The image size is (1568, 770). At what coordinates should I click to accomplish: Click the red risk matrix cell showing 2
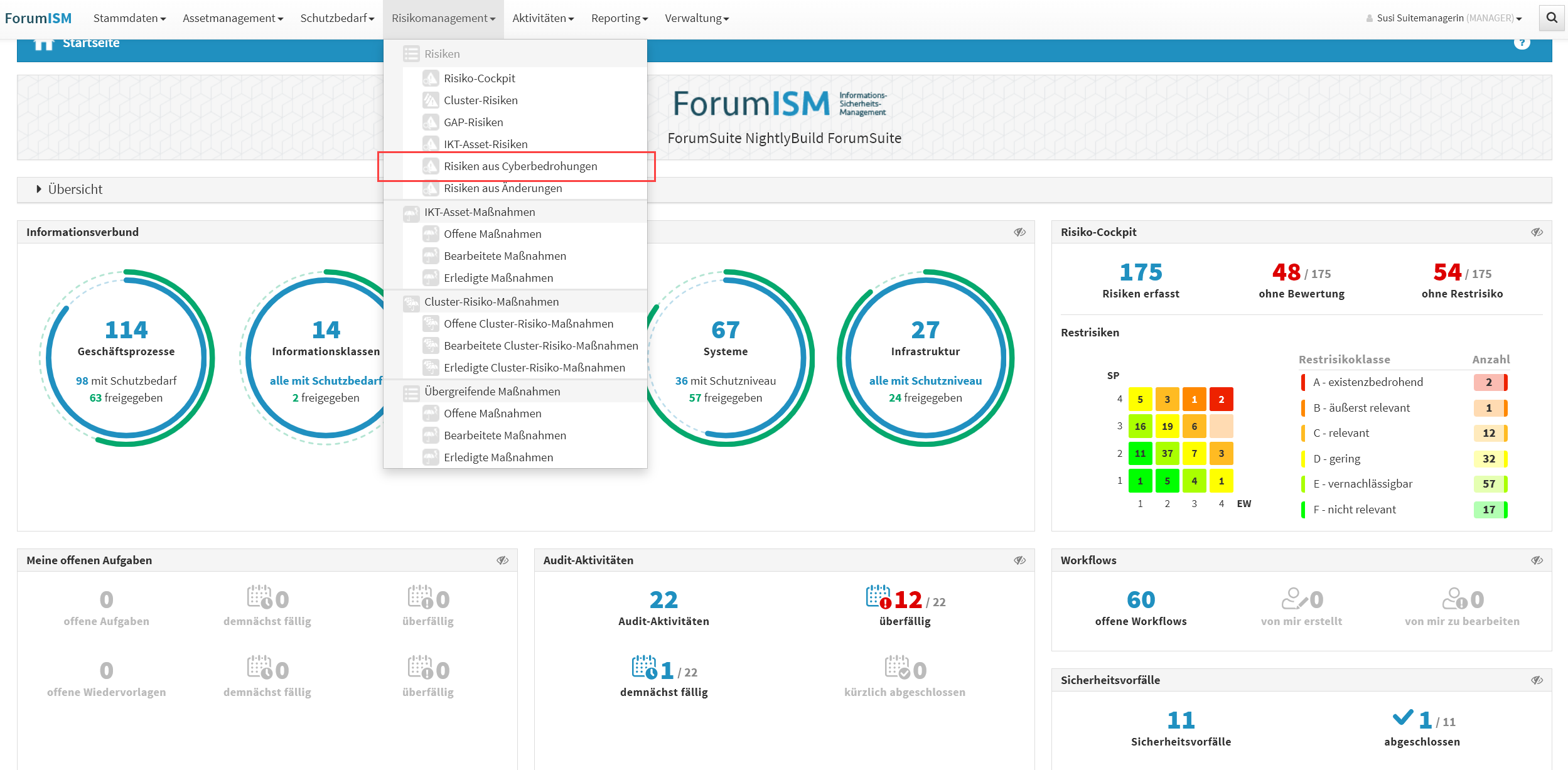[x=1221, y=399]
